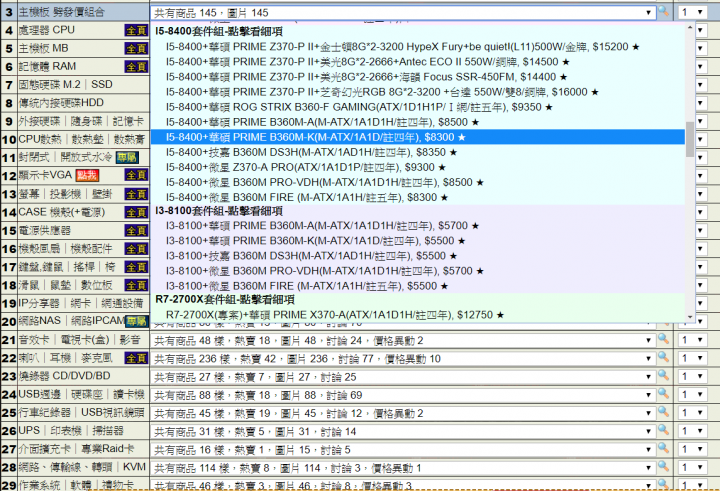The image size is (720, 491).
Task: Select I3-8100+華碩 PRIME B360M-A $5700 option
Action: click(x=417, y=226)
